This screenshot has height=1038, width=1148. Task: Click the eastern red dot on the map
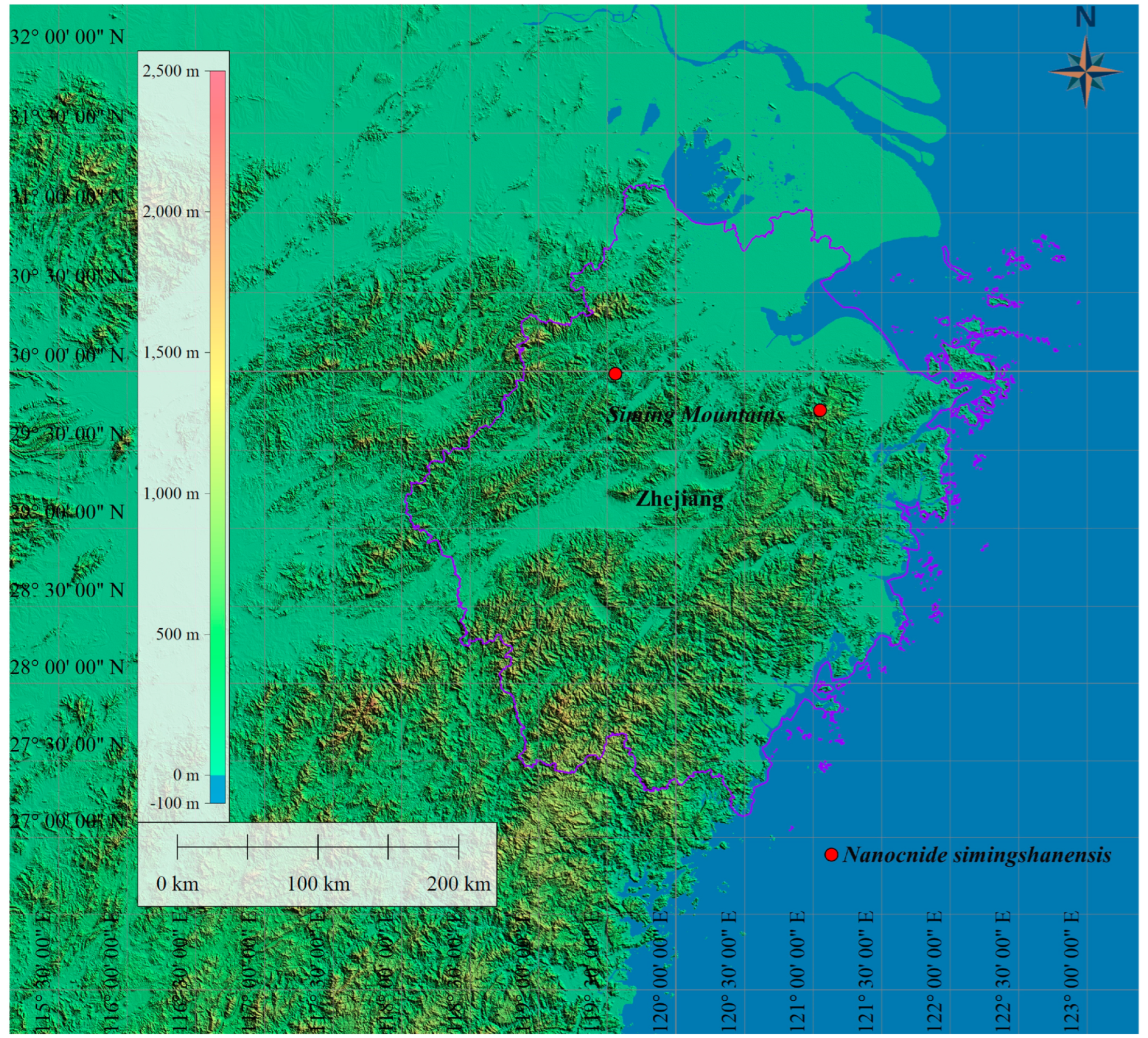pos(819,410)
